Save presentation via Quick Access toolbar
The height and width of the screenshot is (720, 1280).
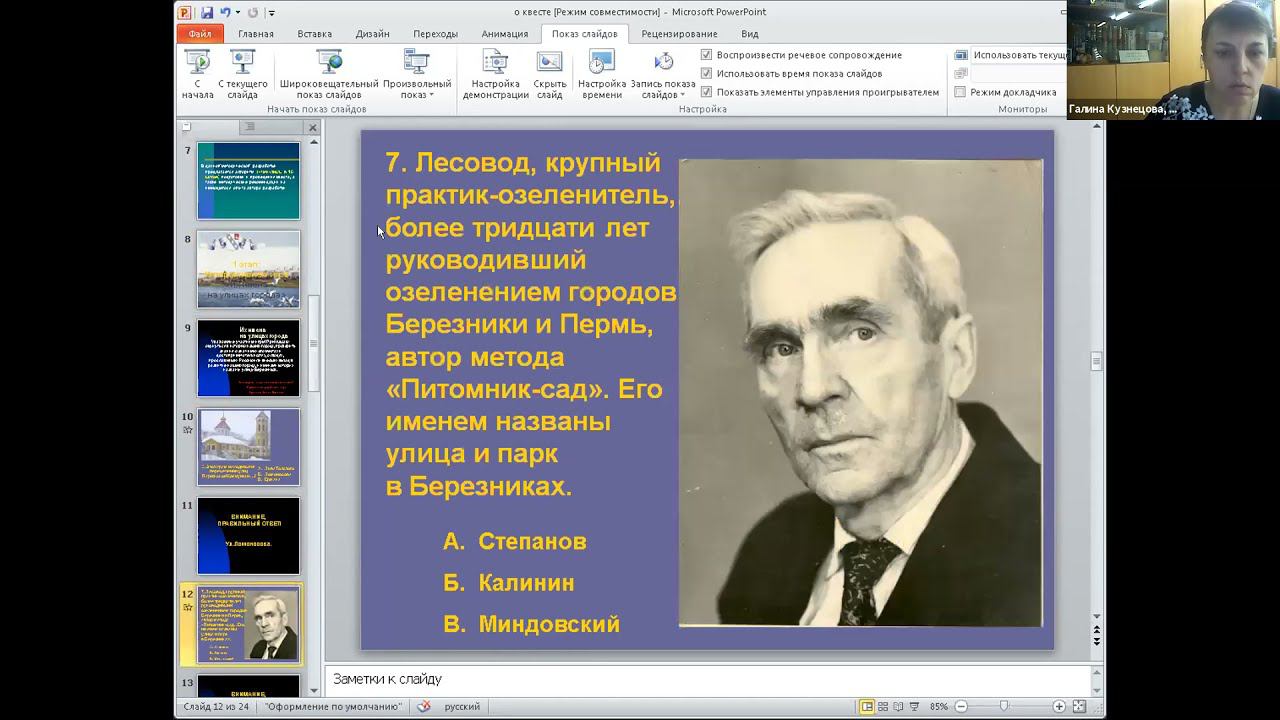coord(207,12)
